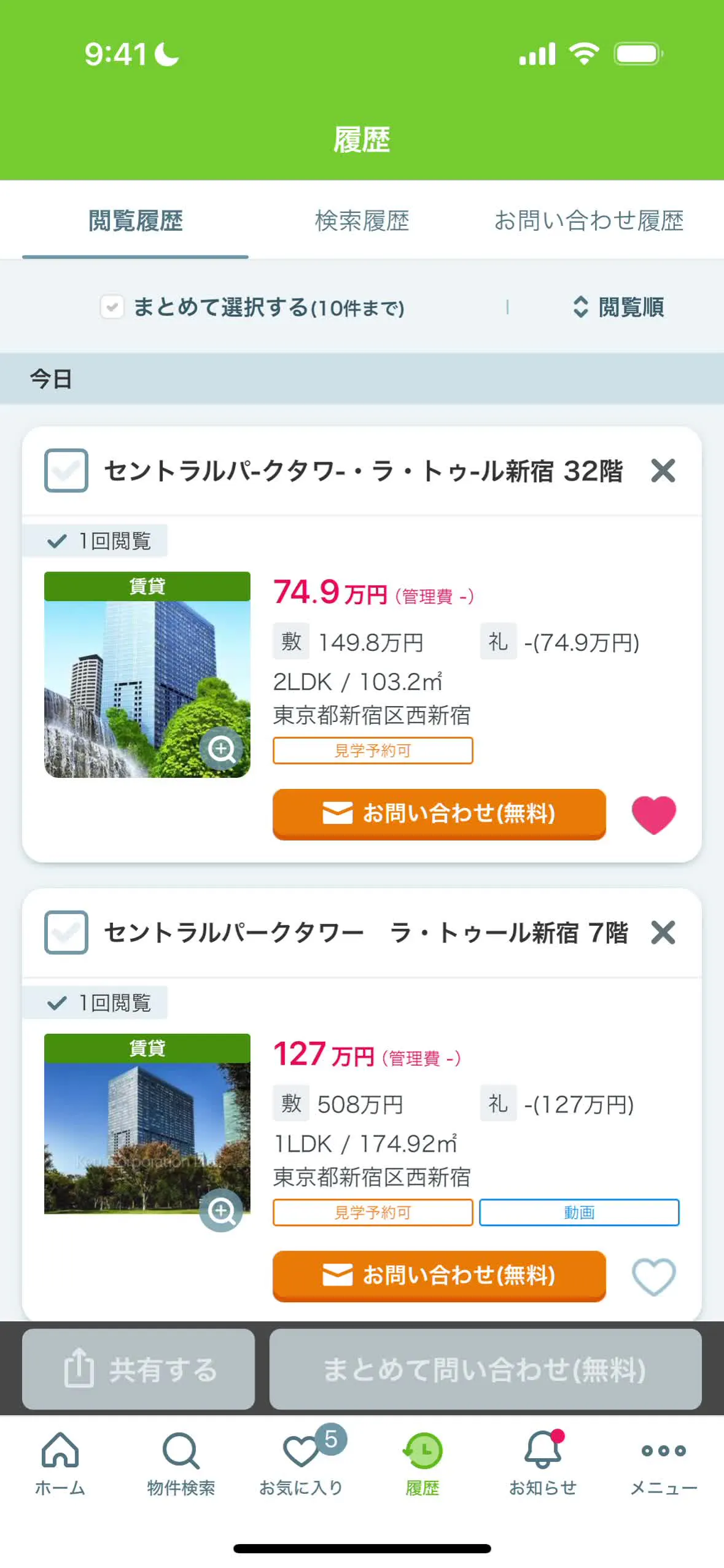
Task: Tap the 動画 tag on 7階 listing
Action: pos(578,1213)
